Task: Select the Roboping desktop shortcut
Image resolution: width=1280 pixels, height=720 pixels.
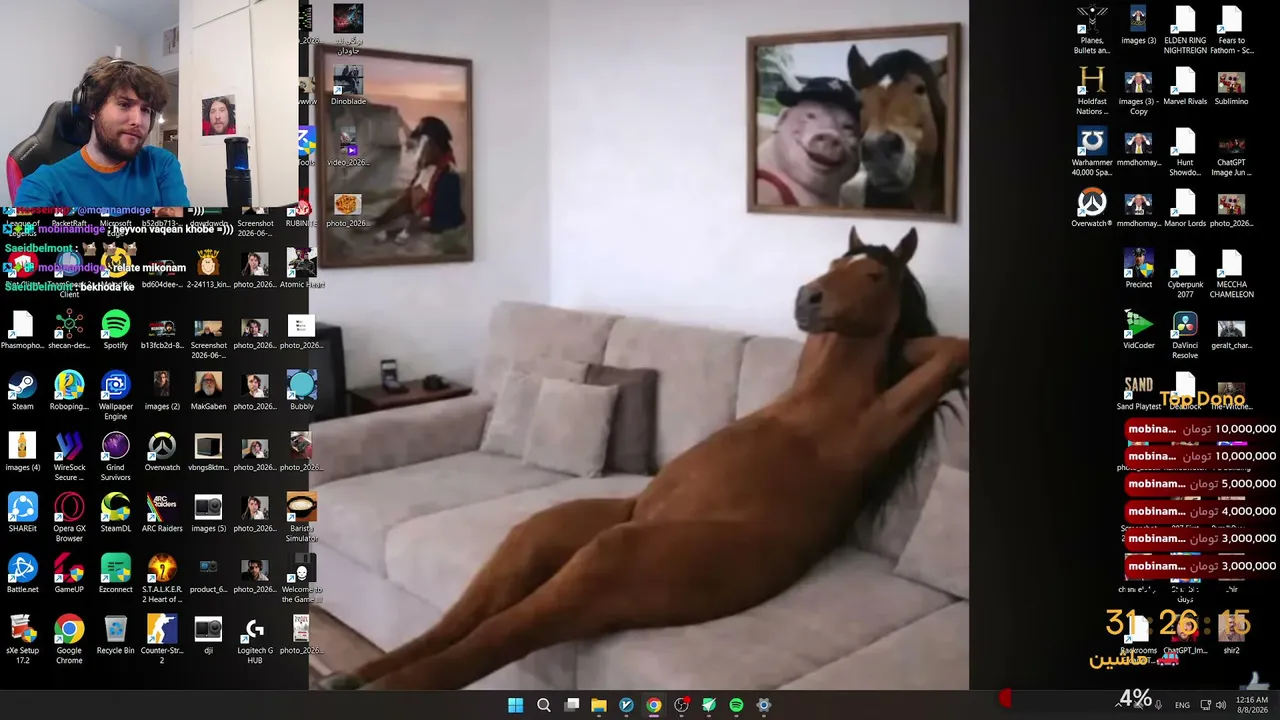Action: (69, 392)
